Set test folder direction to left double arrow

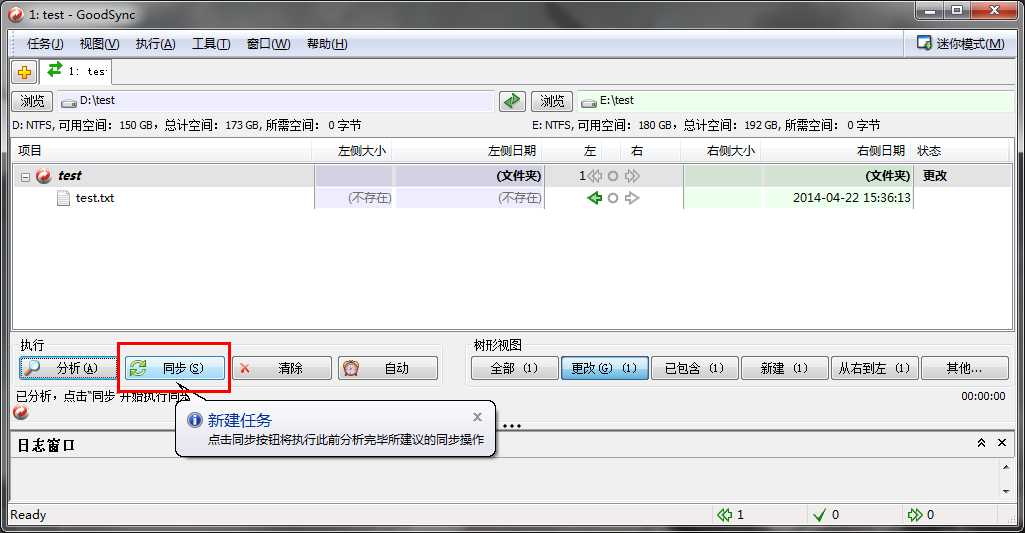(x=594, y=176)
